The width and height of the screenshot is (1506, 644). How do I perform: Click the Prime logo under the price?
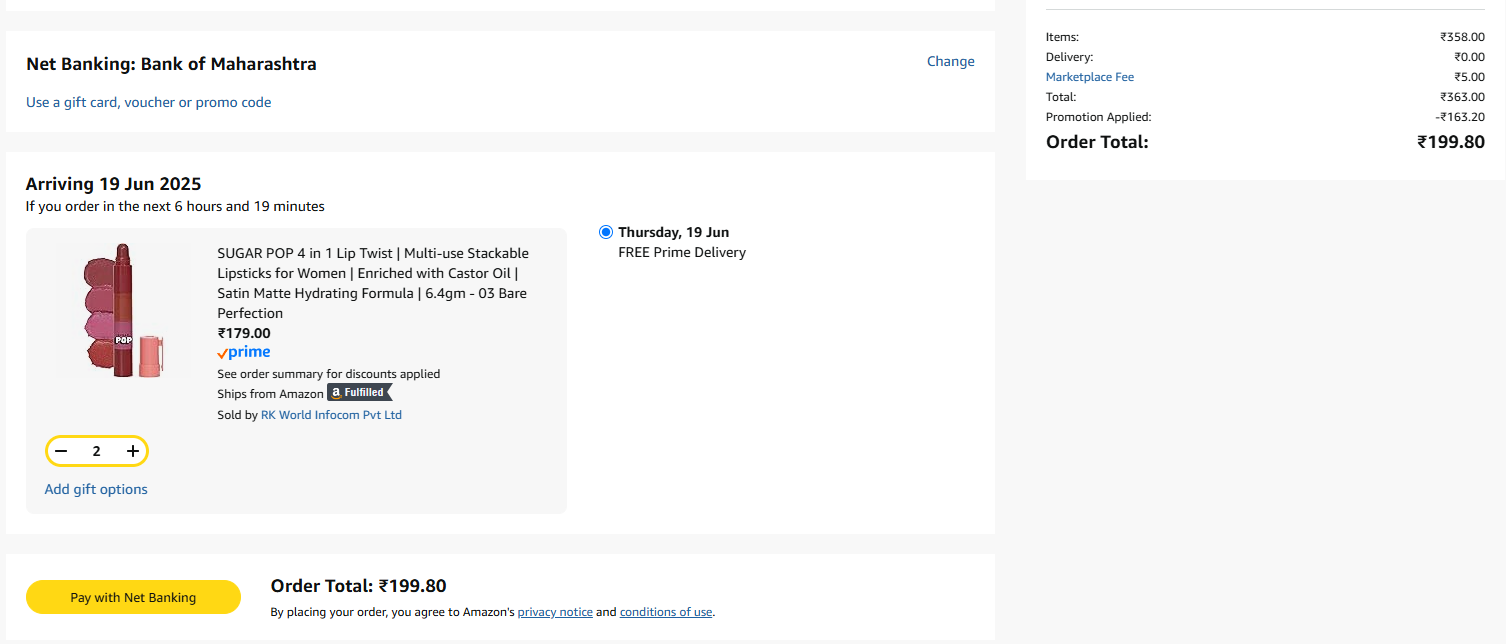[x=244, y=352]
